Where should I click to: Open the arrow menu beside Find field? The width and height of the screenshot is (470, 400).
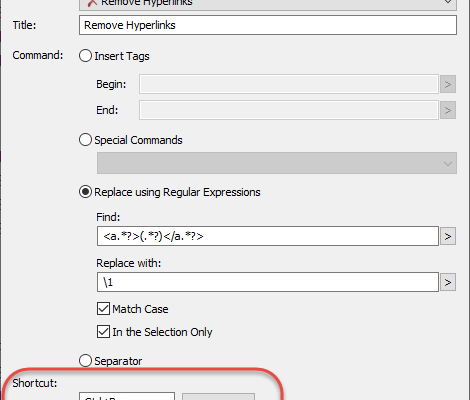[448, 236]
